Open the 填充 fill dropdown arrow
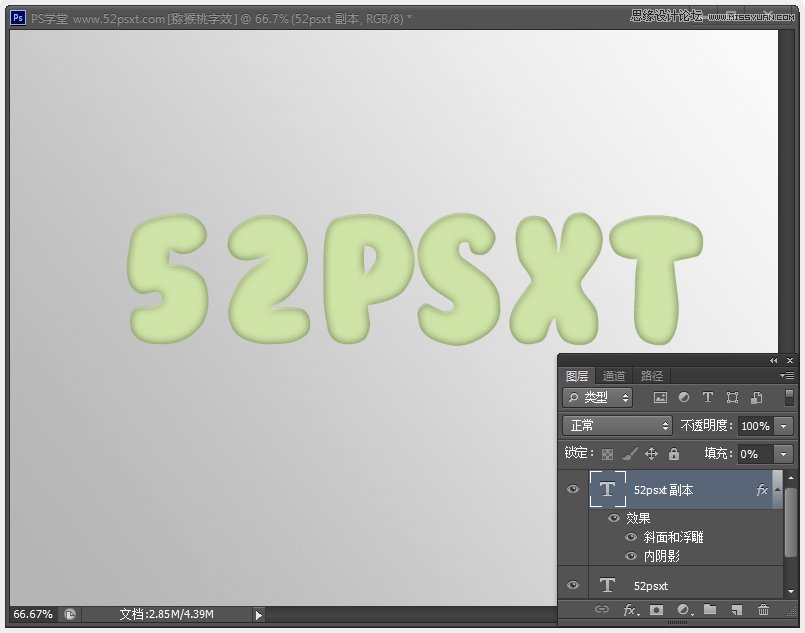The width and height of the screenshot is (805, 633). pyautogui.click(x=783, y=454)
